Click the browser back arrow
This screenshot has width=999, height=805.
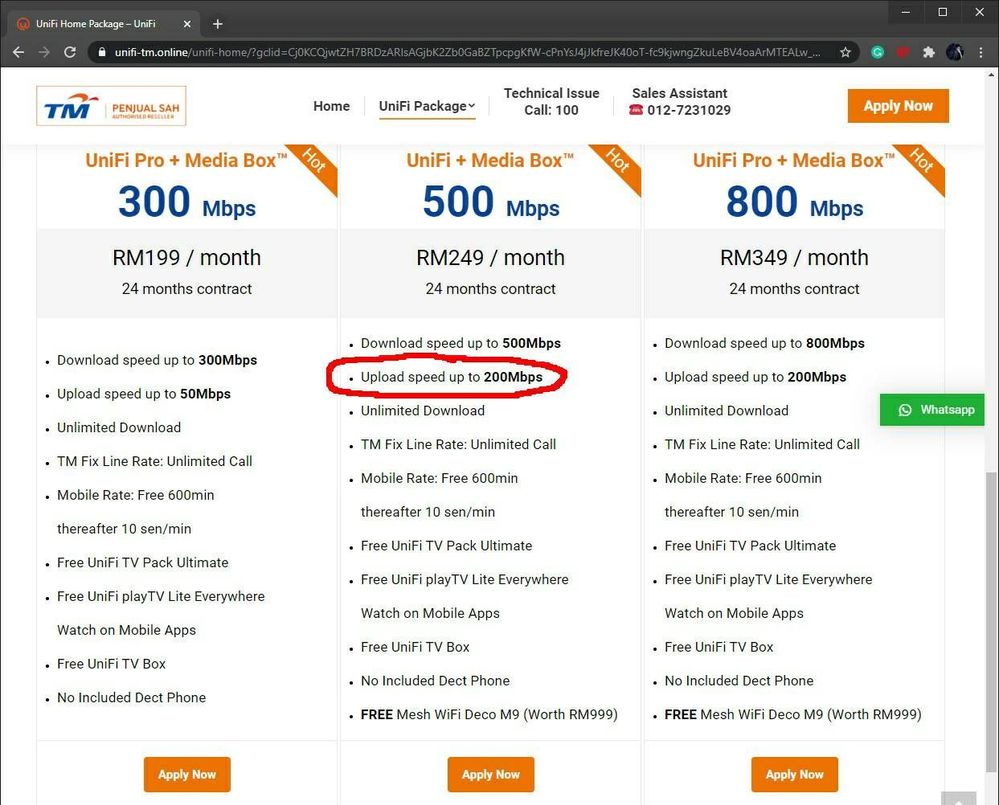18,52
